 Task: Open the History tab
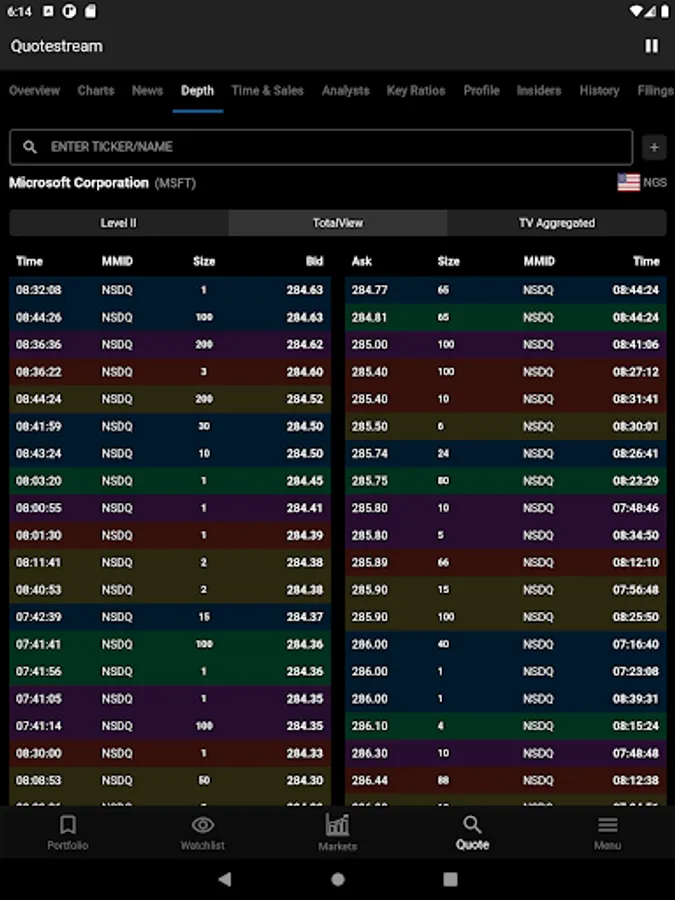click(x=599, y=91)
